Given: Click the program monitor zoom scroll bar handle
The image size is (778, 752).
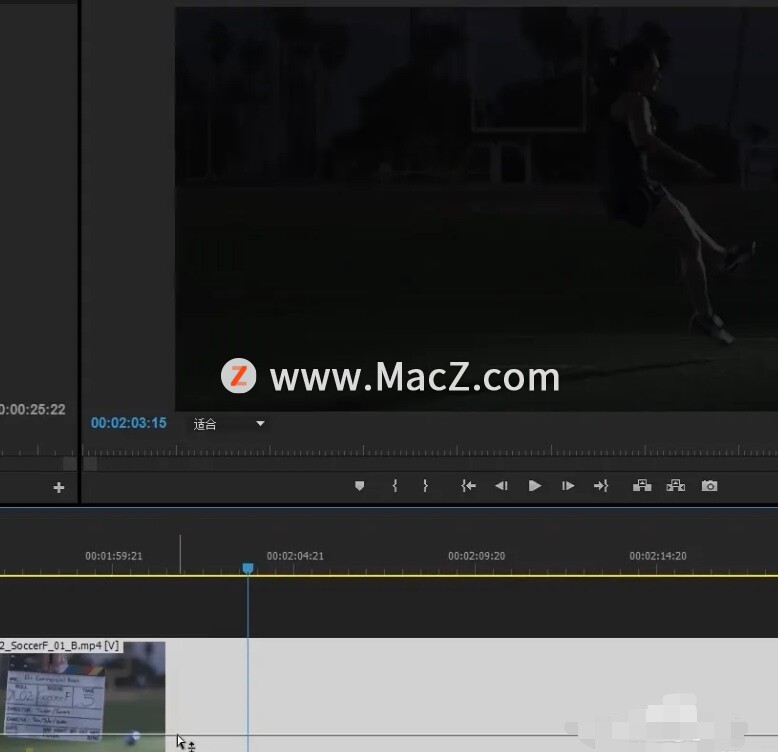Looking at the screenshot, I should pos(90,464).
